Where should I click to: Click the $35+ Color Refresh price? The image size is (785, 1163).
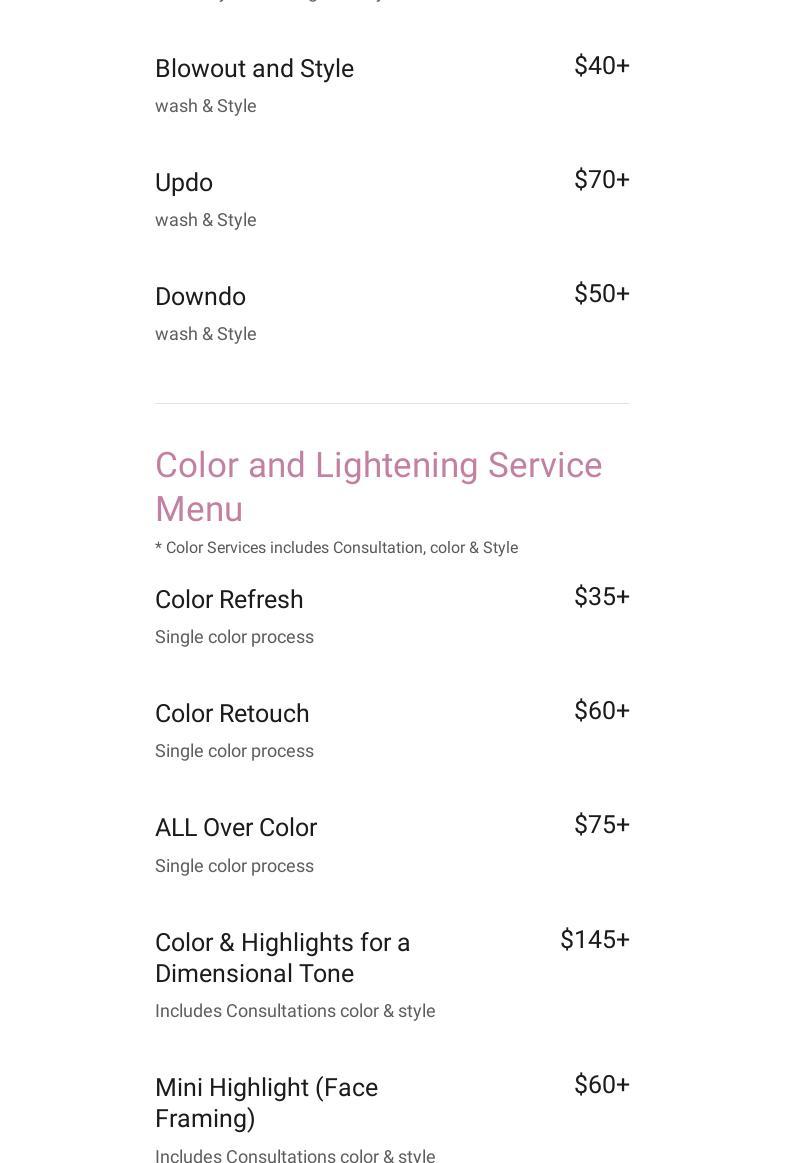[601, 597]
